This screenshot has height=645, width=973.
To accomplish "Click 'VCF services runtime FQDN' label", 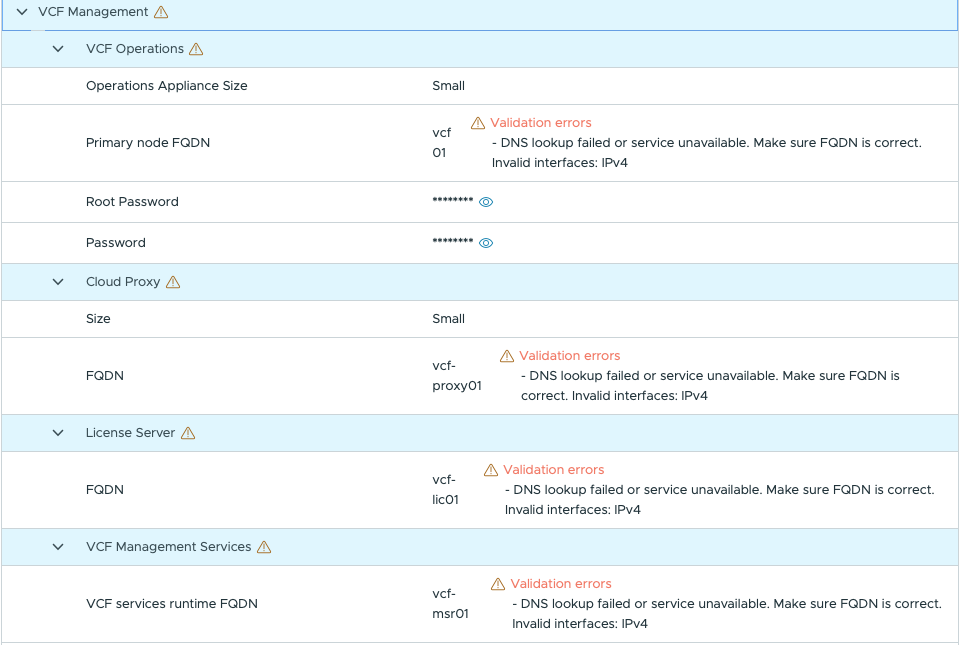I will point(171,603).
